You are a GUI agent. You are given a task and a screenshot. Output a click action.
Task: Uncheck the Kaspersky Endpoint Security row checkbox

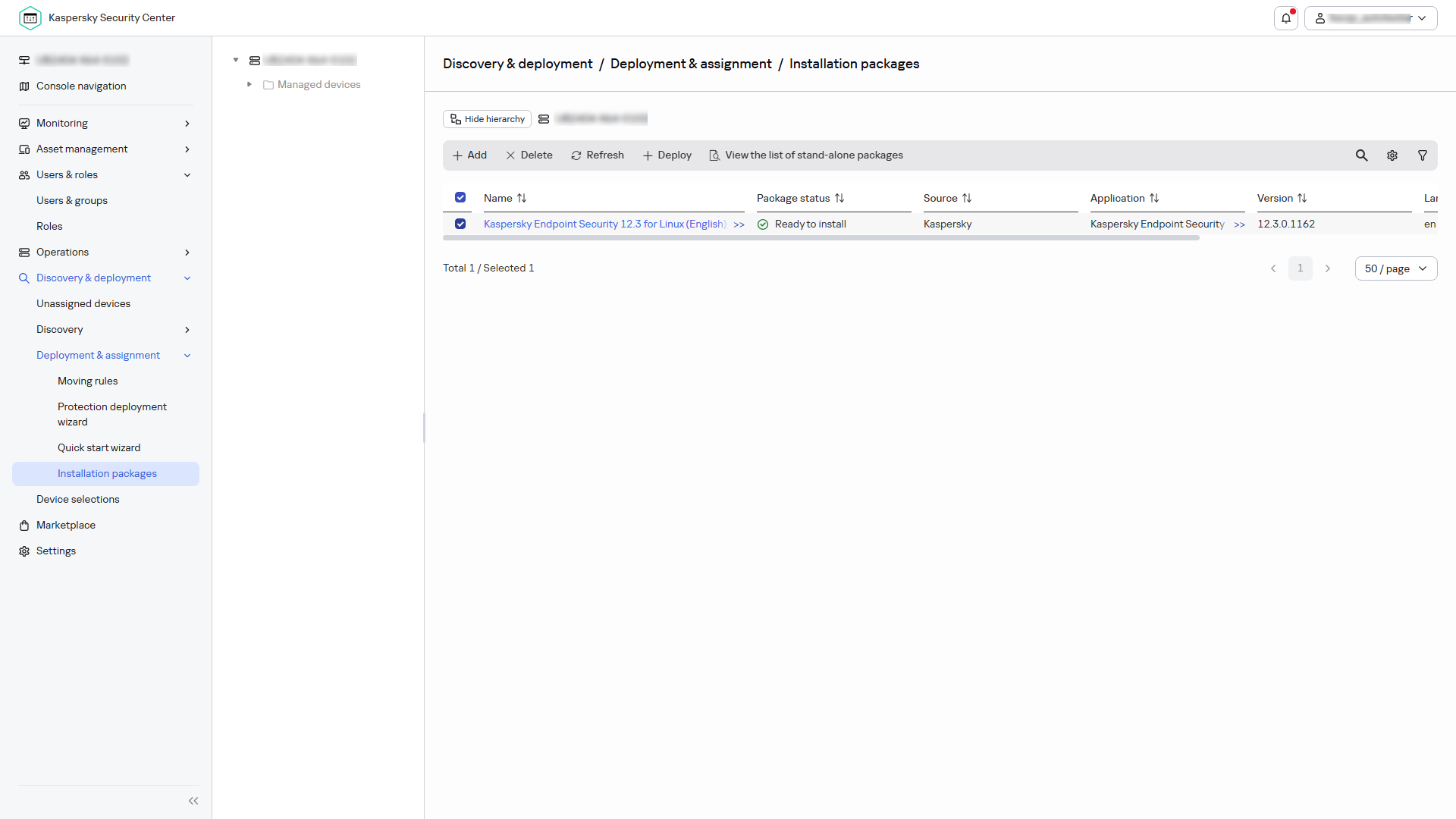click(x=460, y=224)
